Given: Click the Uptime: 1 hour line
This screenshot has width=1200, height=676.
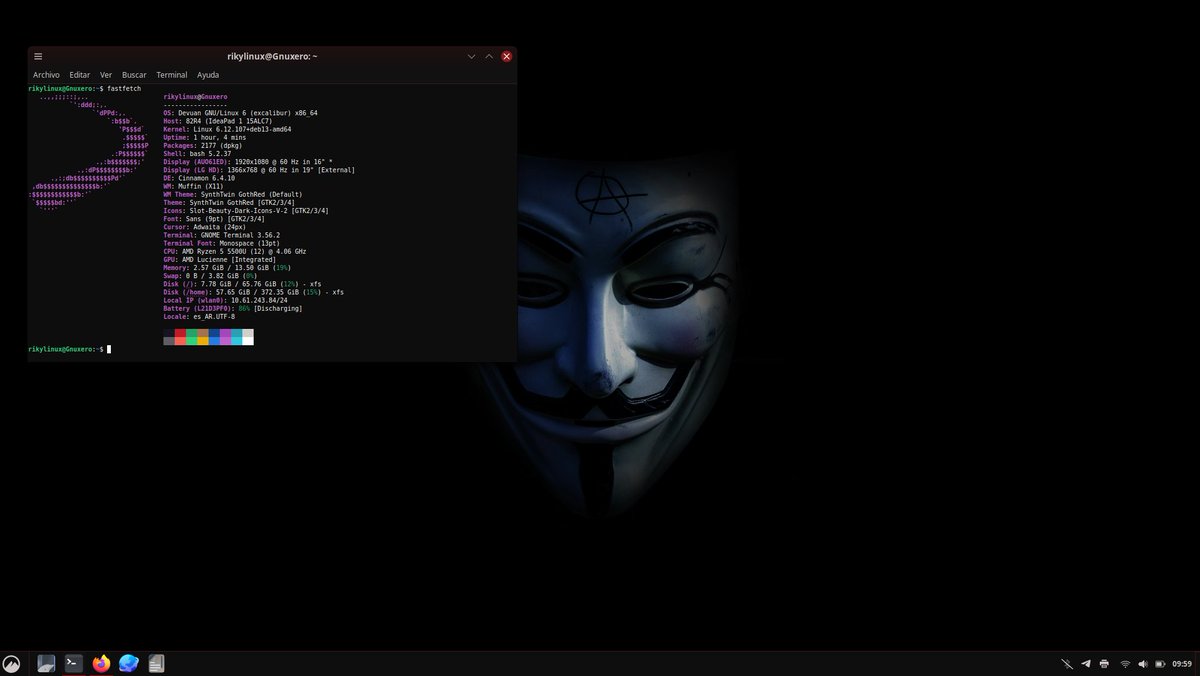Looking at the screenshot, I should [x=204, y=137].
